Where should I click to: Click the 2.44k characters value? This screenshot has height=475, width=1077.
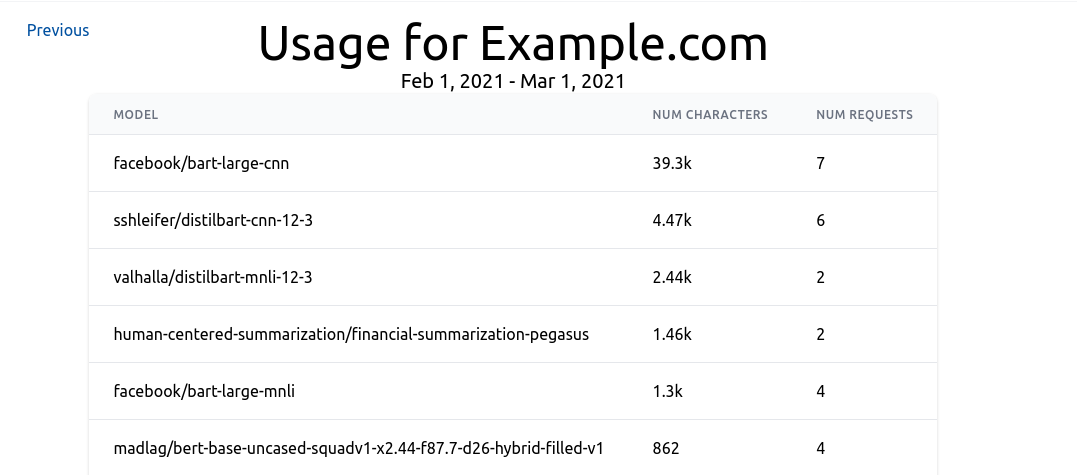(672, 277)
